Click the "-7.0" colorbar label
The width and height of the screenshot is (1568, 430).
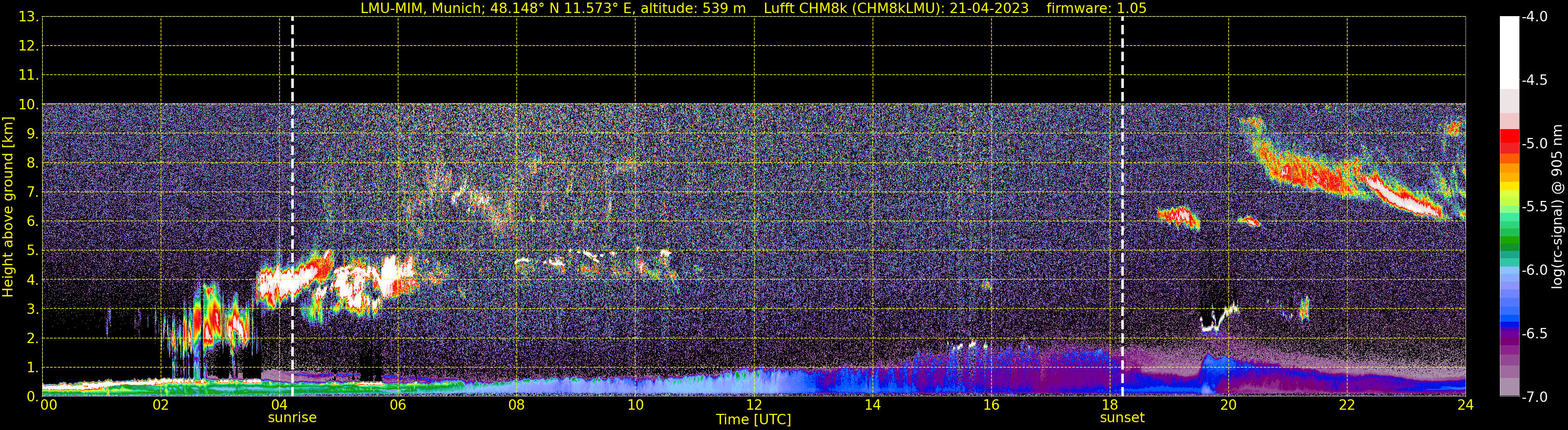point(1535,397)
